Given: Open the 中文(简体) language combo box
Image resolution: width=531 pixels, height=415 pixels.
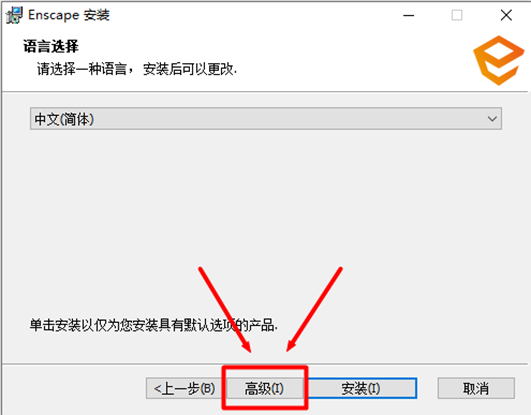Looking at the screenshot, I should click(266, 119).
